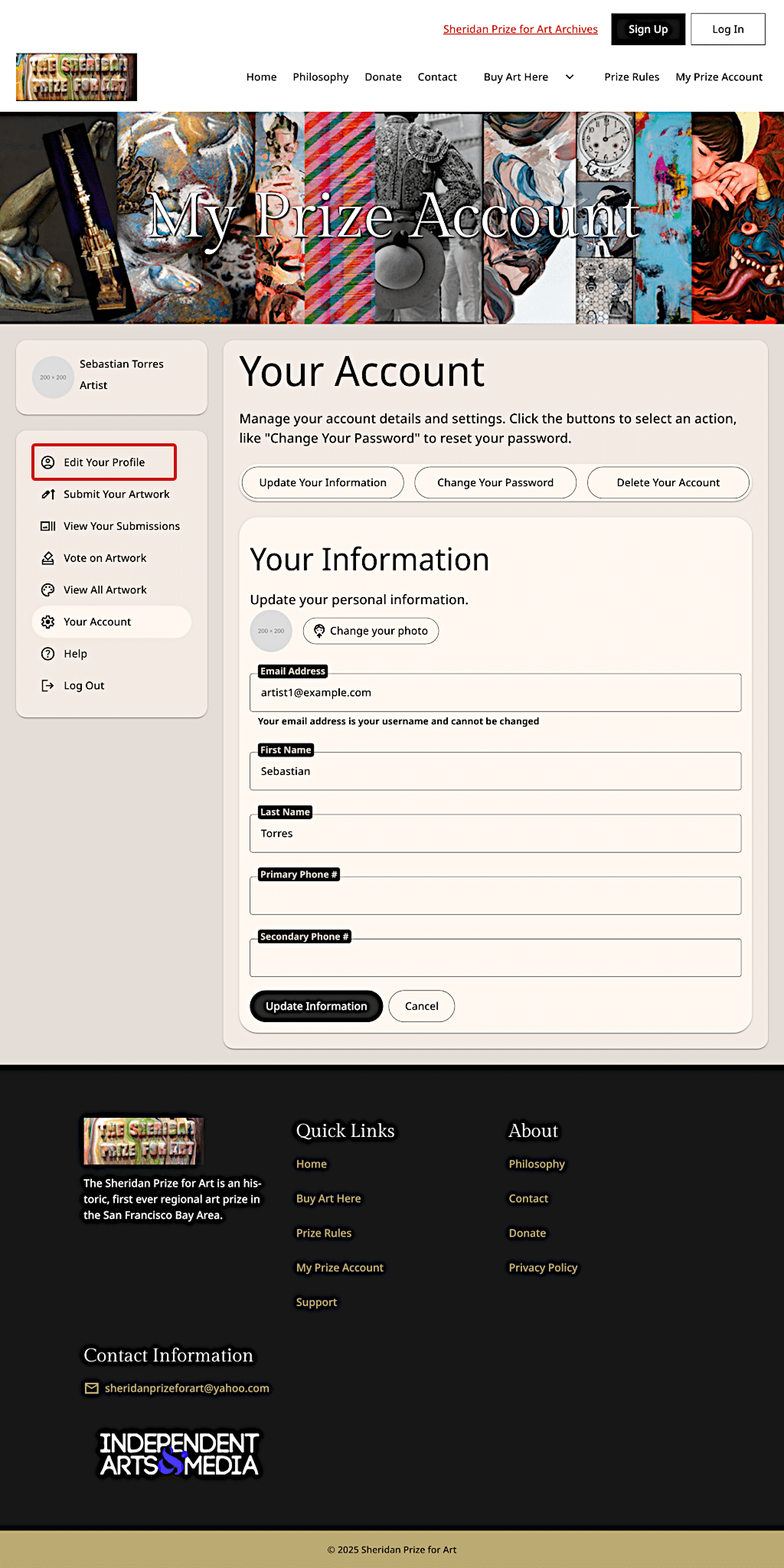Follow the footer Privacy Policy link
The height and width of the screenshot is (1568, 784).
(x=543, y=1268)
